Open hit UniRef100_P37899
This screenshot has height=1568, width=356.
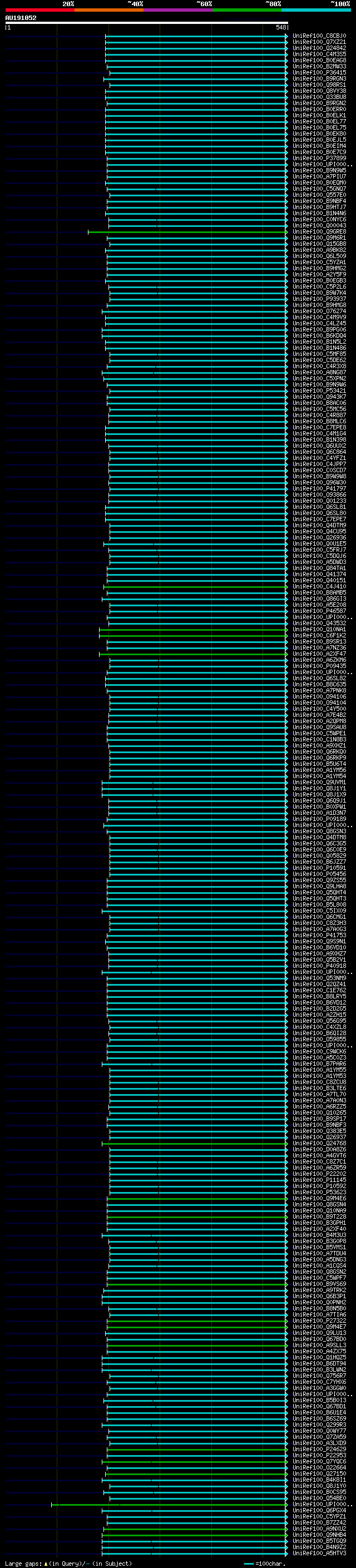pos(319,159)
